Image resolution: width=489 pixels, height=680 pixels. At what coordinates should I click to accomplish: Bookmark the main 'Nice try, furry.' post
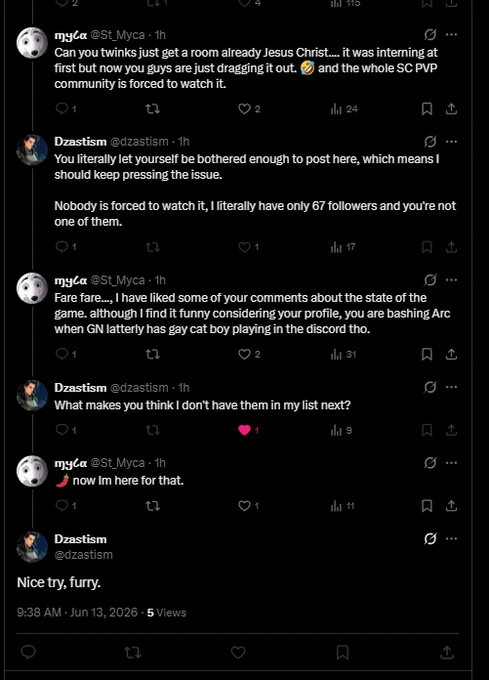pos(342,652)
